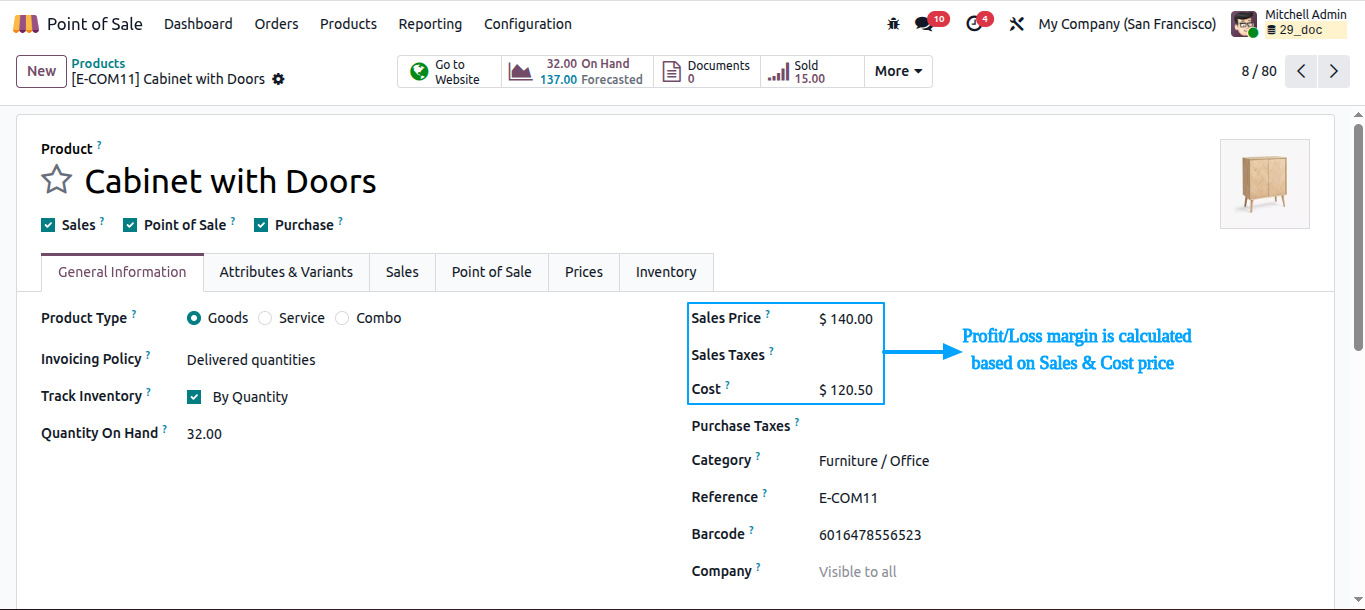The width and height of the screenshot is (1365, 610).
Task: Mark product as favorite with star
Action: [x=57, y=181]
